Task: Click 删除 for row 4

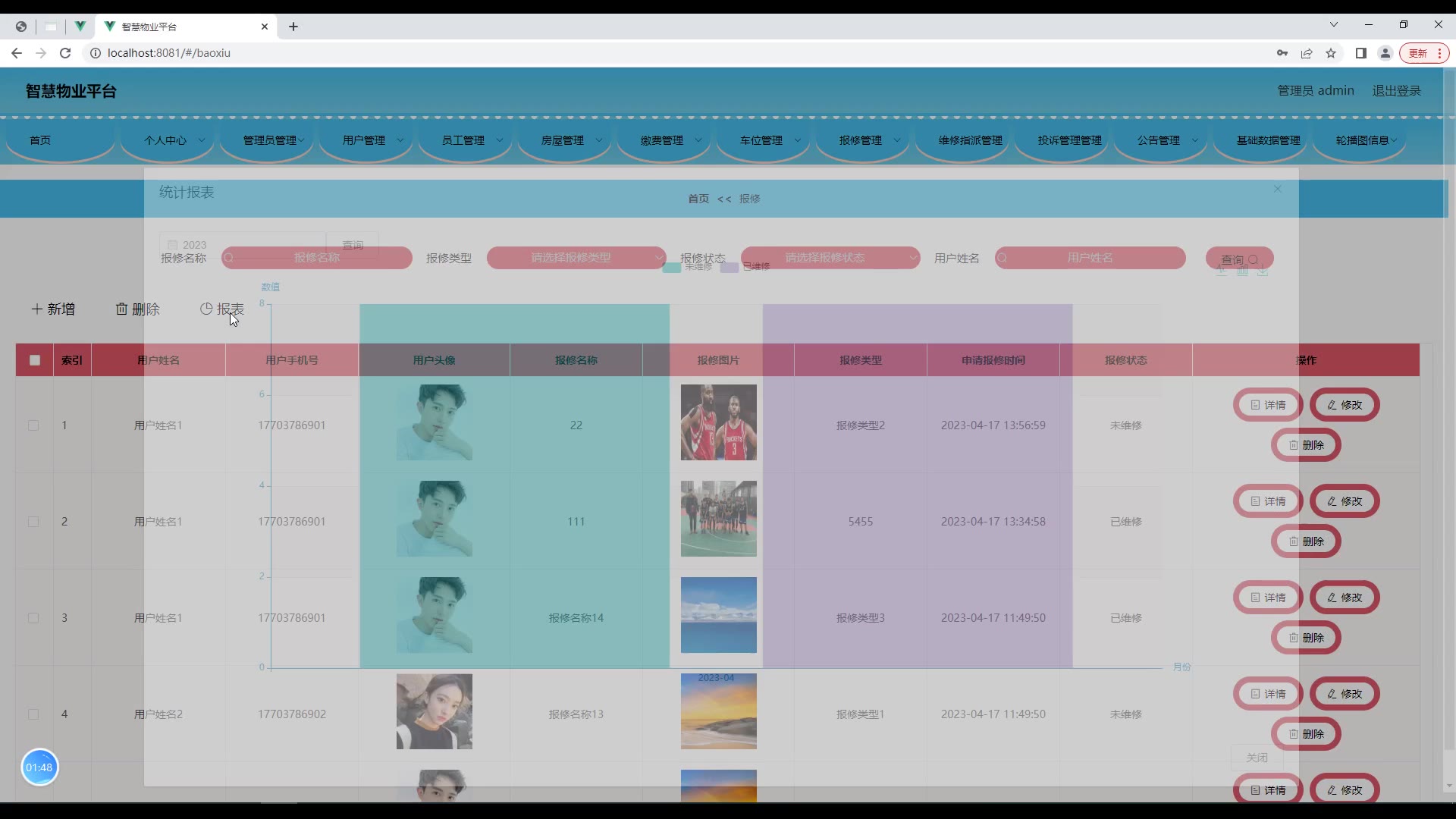Action: [1306, 734]
